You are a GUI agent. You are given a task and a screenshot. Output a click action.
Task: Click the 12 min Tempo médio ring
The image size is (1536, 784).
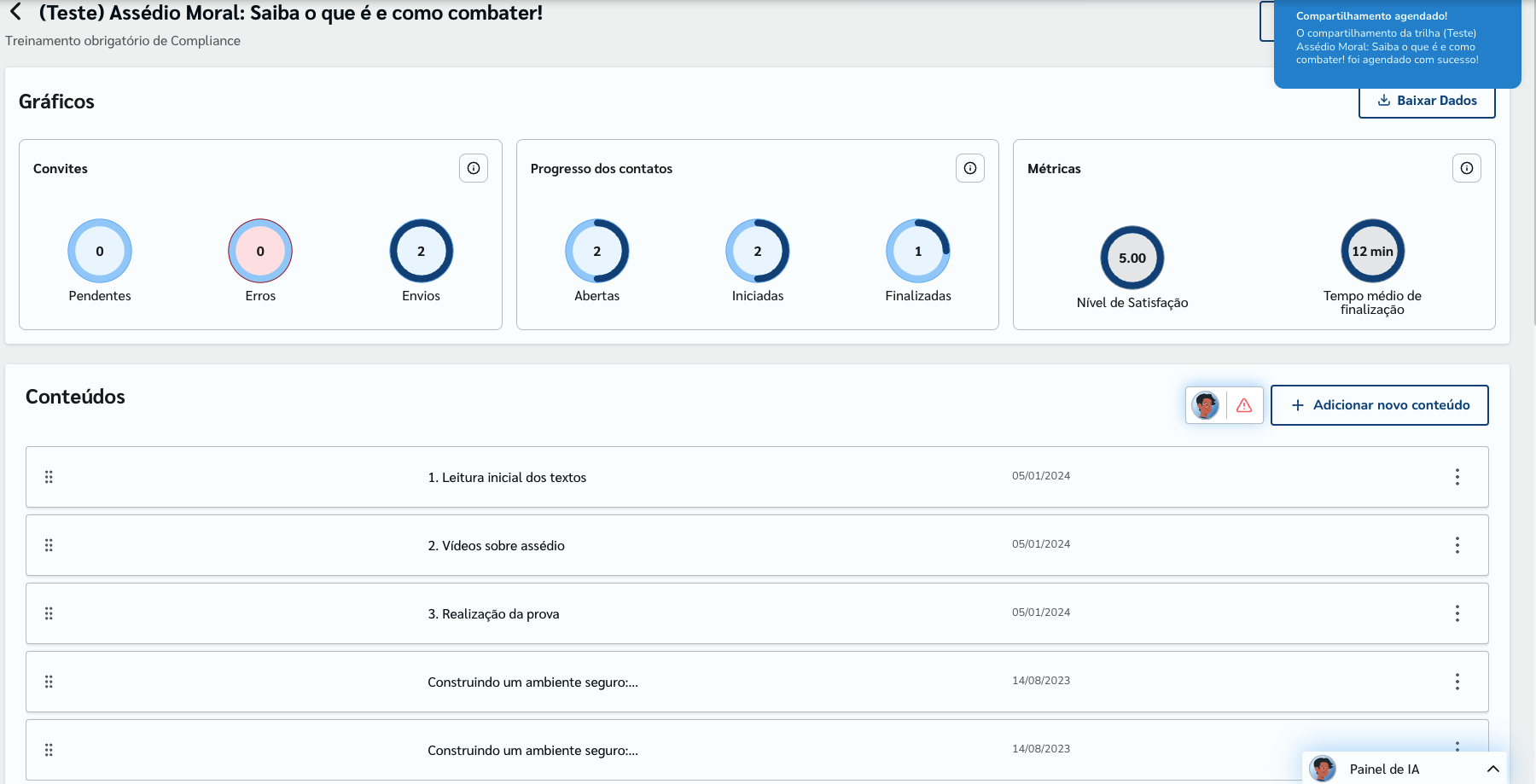coord(1373,251)
